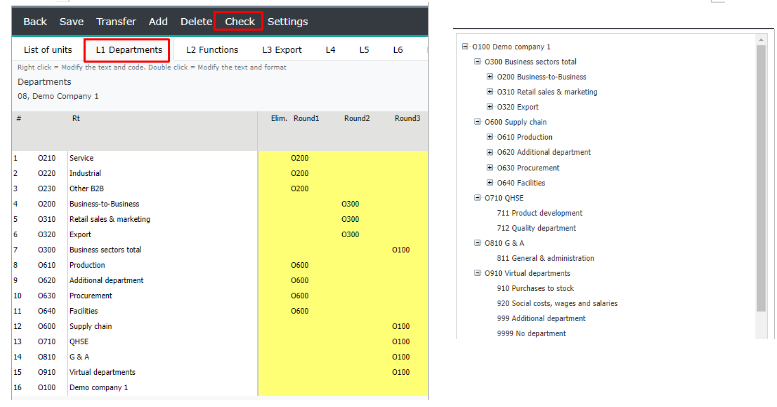Click Delete in the toolbar
Viewport: 777px width, 407px height.
click(196, 21)
